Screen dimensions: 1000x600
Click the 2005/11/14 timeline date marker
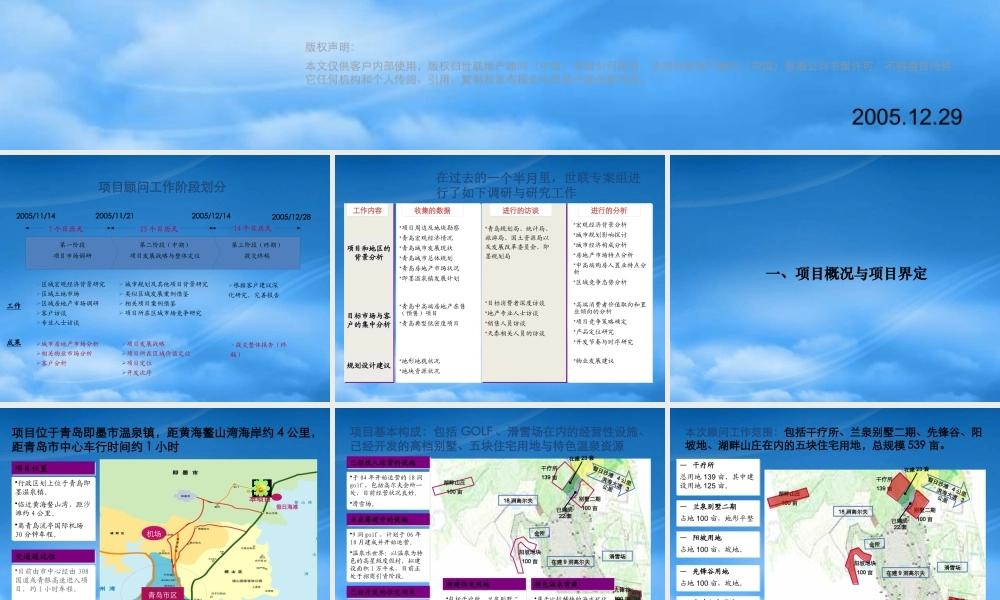coord(36,217)
